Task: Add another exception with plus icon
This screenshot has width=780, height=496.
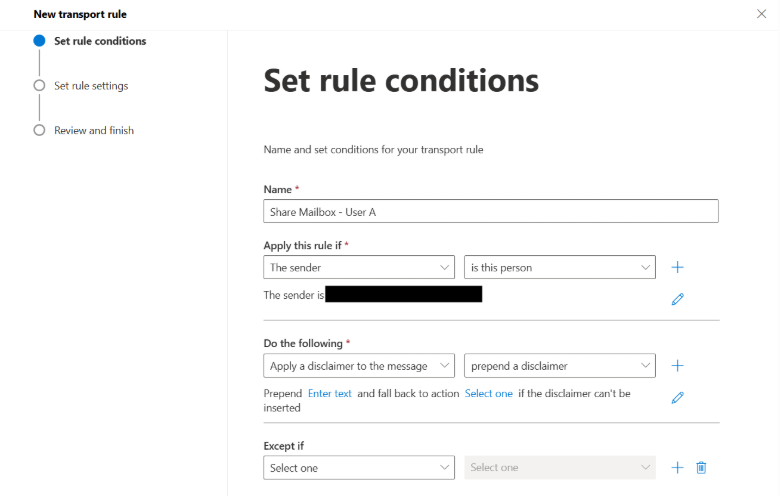Action: click(677, 467)
